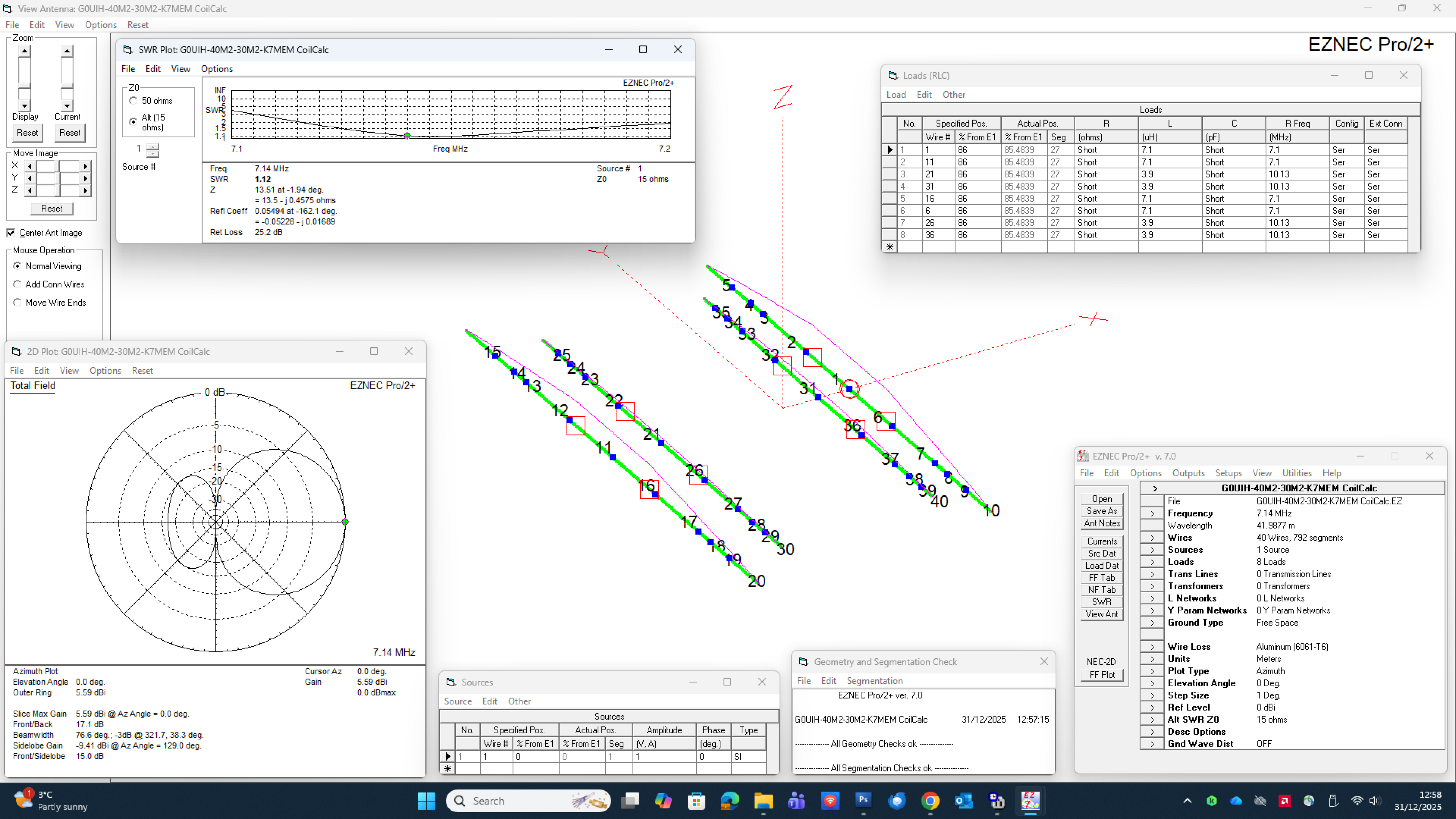1456x819 pixels.
Task: Click the FF Plot button
Action: [1102, 674]
